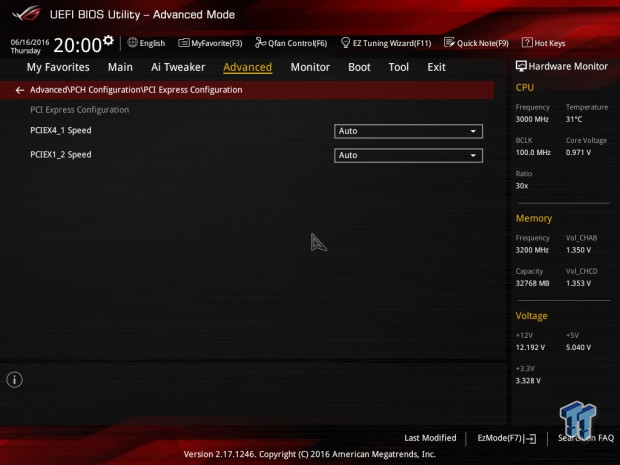Click the Qfan Control fan icon
Image resolution: width=620 pixels, height=465 pixels.
click(260, 42)
